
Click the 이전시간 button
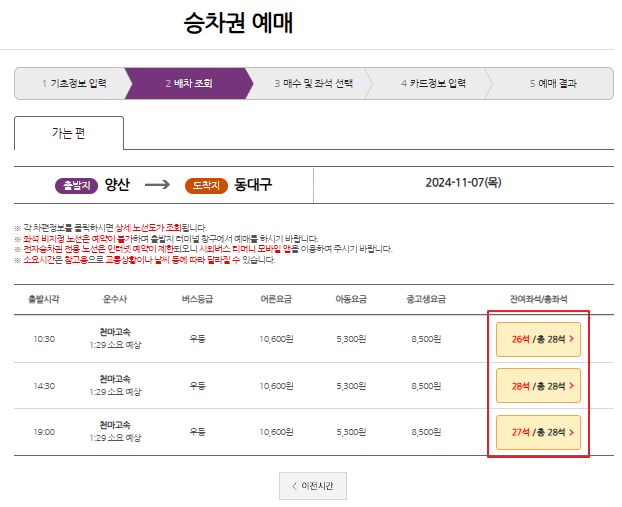(x=313, y=486)
